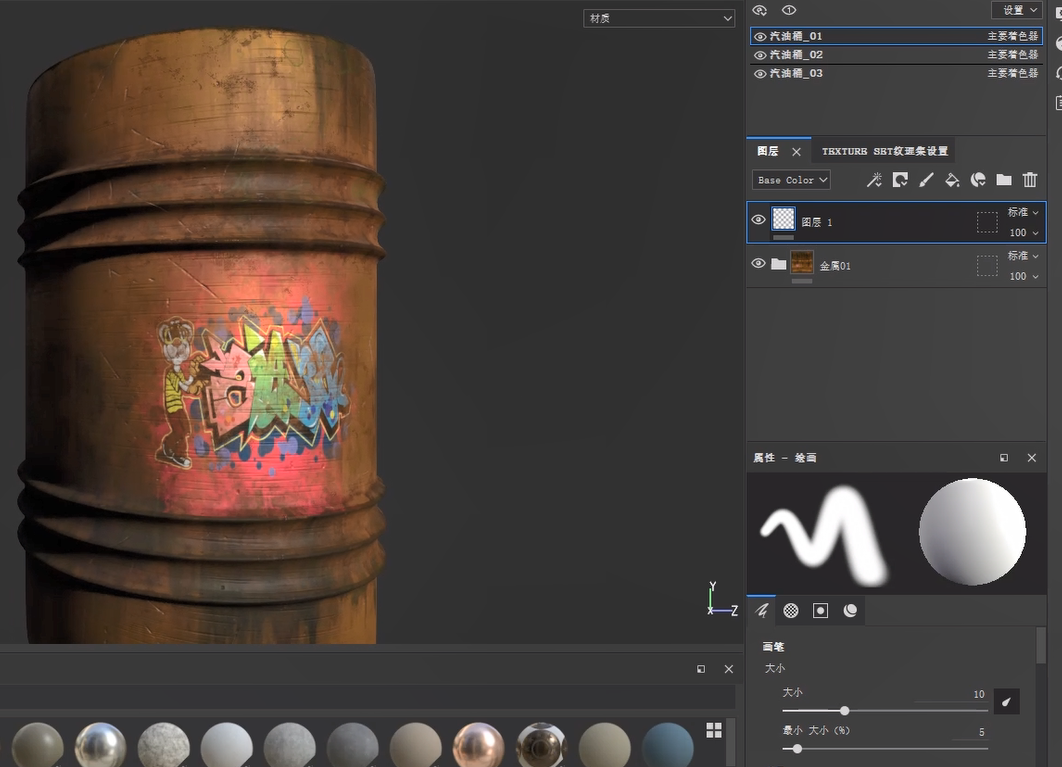
Task: Delete the selected layer with the trash icon
Action: coord(1030,180)
